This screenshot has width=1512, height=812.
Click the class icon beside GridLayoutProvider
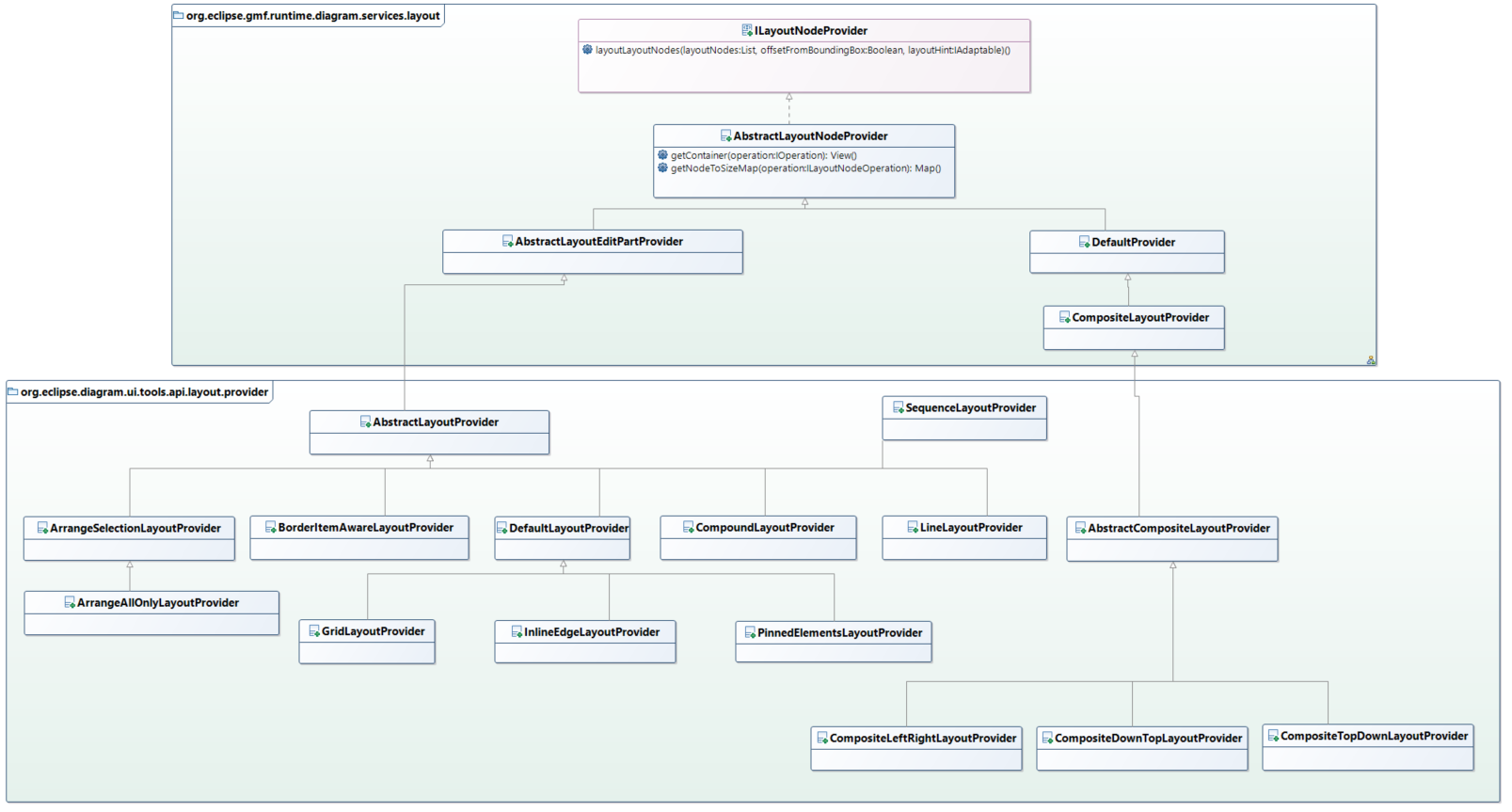pos(314,631)
